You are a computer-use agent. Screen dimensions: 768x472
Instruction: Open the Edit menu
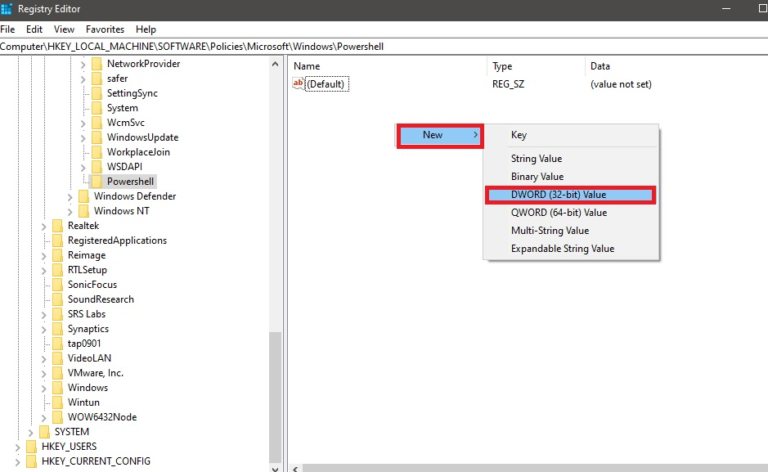tap(34, 30)
